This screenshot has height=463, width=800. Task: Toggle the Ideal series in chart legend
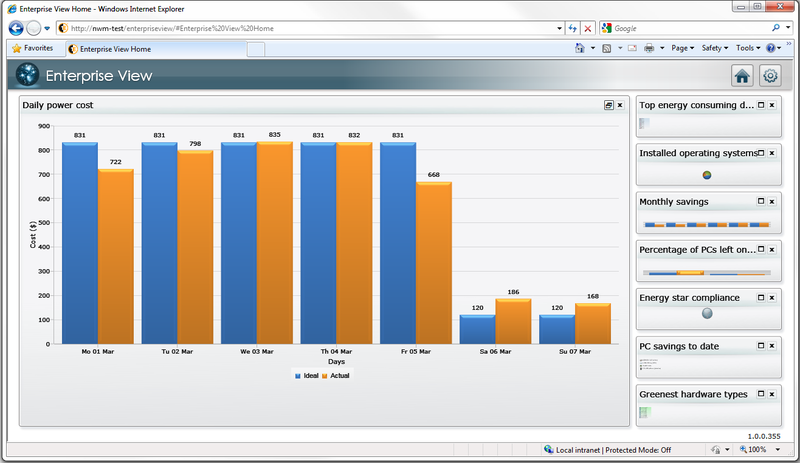(x=306, y=376)
